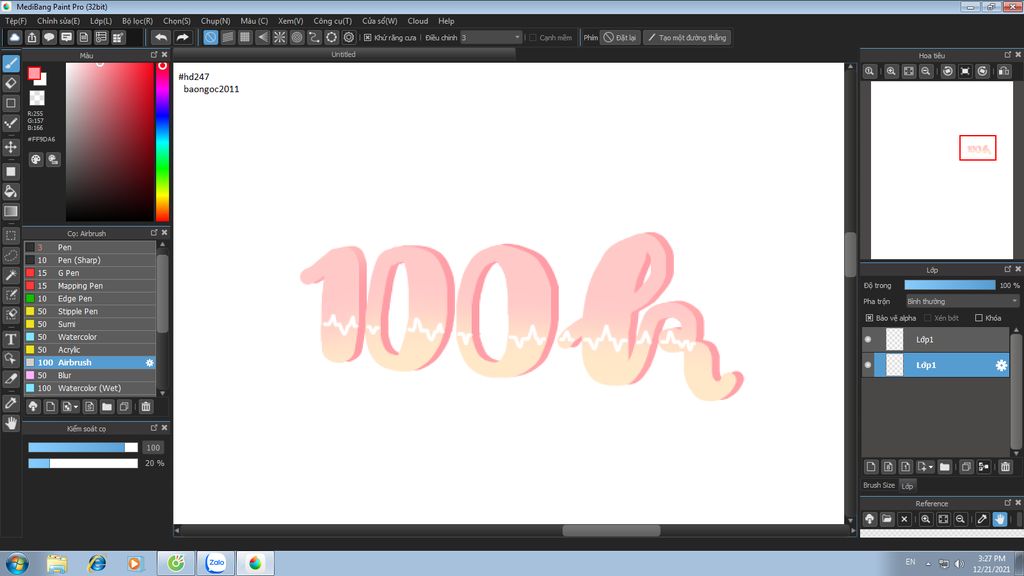Select the Text tool
Screen dimensions: 1024x576
coord(11,339)
